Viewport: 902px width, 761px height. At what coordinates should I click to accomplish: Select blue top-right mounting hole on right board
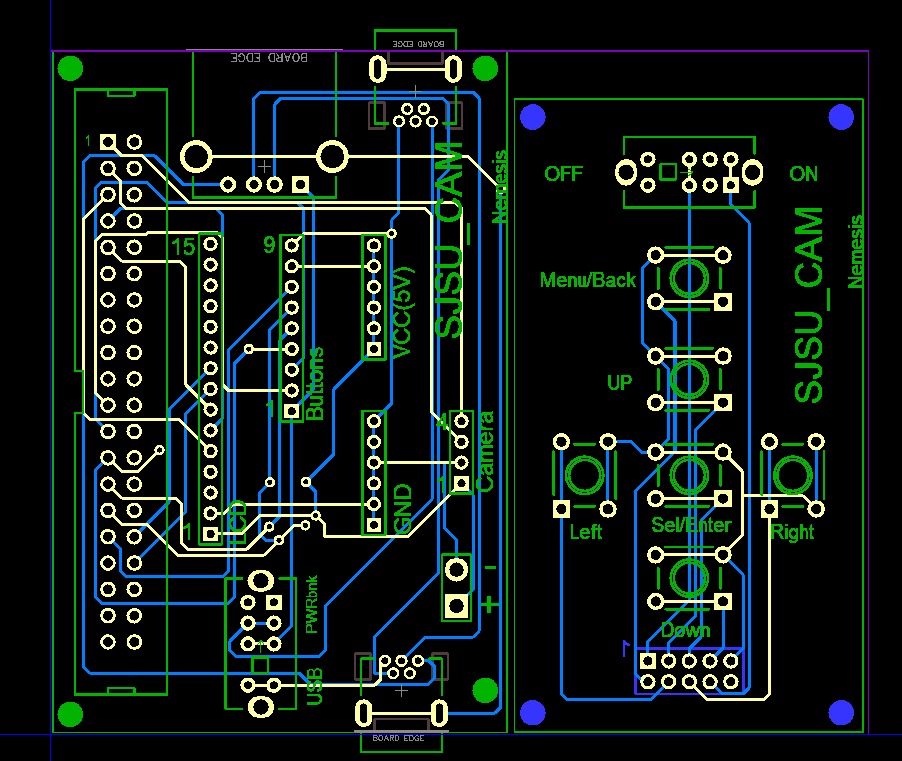click(x=841, y=117)
